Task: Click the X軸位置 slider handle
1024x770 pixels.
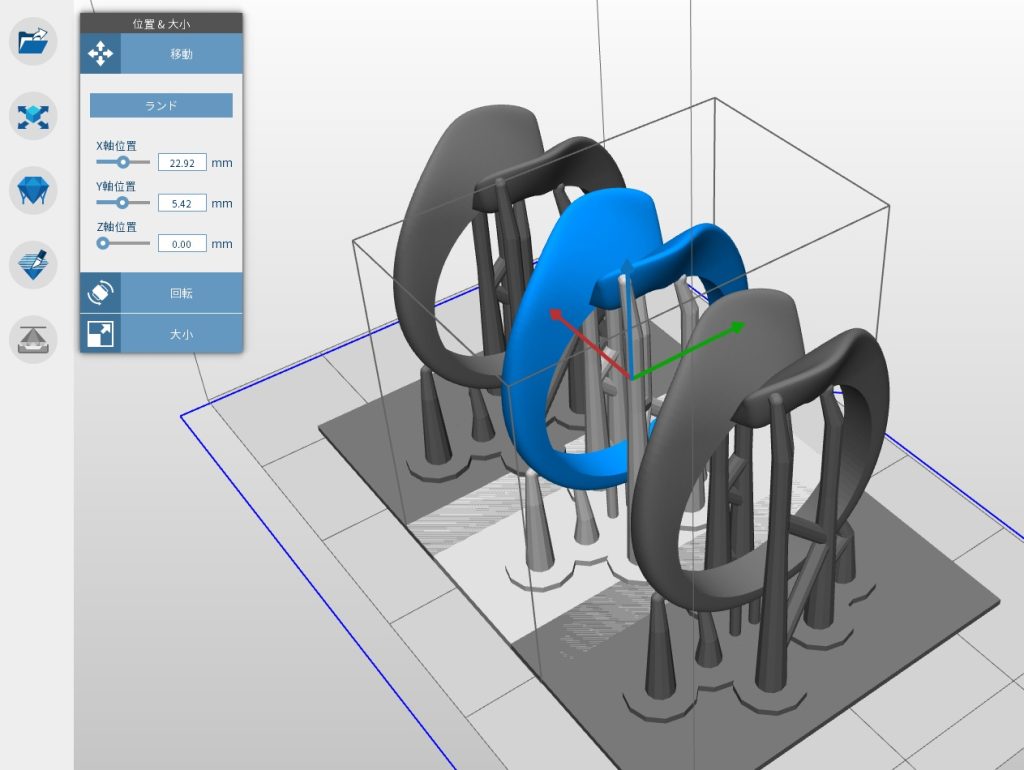Action: (x=122, y=161)
